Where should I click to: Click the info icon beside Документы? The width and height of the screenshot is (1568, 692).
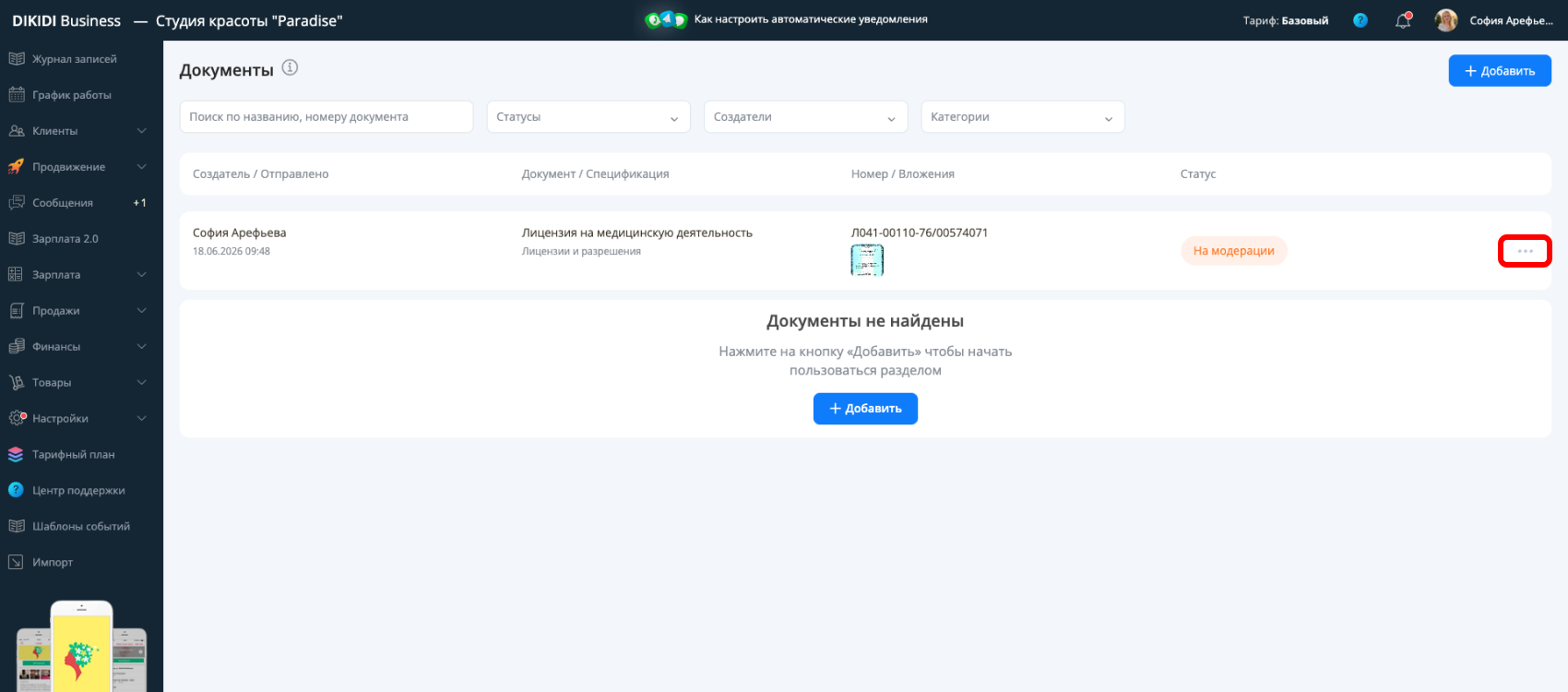290,67
